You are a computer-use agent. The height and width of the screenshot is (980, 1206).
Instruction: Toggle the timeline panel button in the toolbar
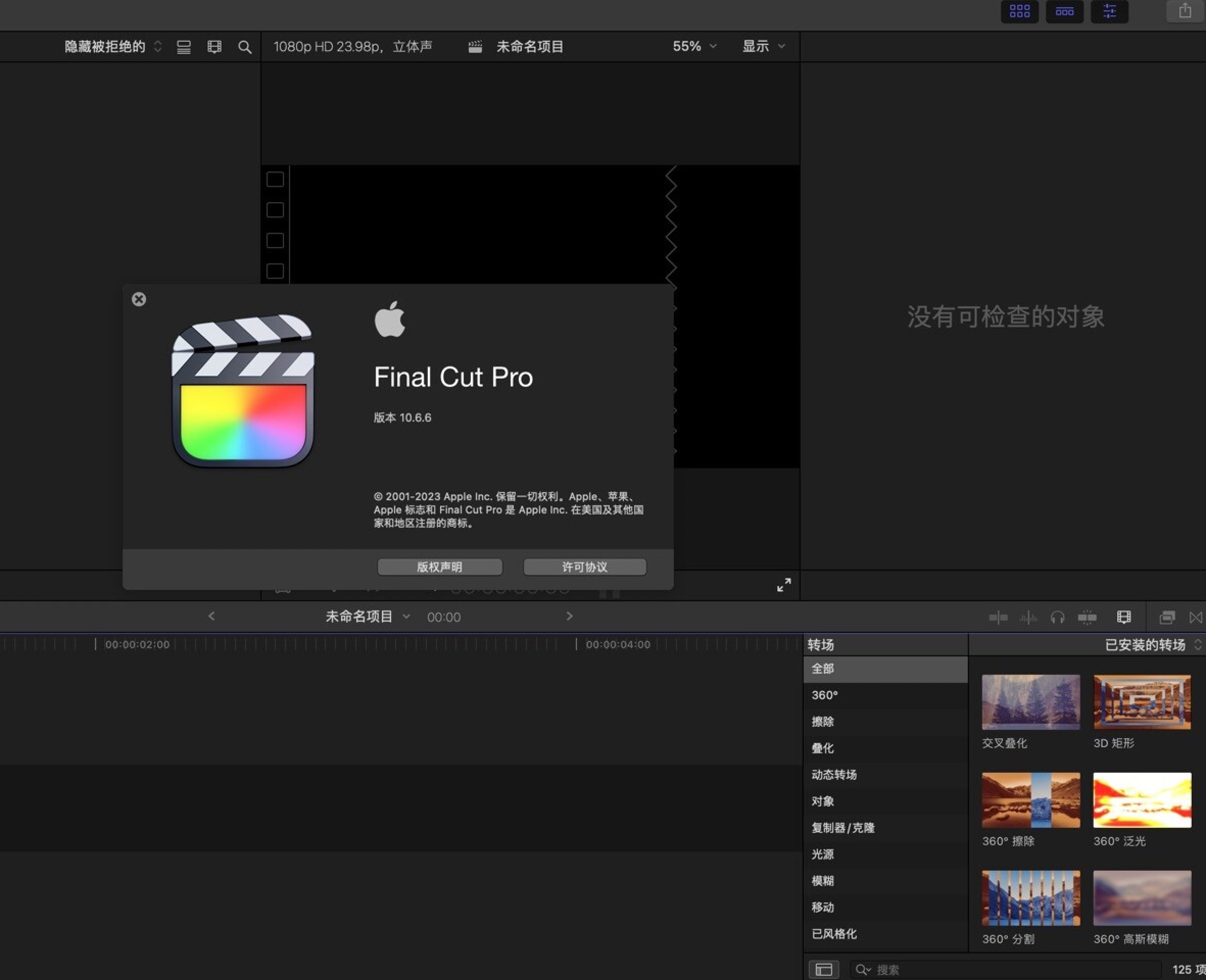[x=1064, y=11]
